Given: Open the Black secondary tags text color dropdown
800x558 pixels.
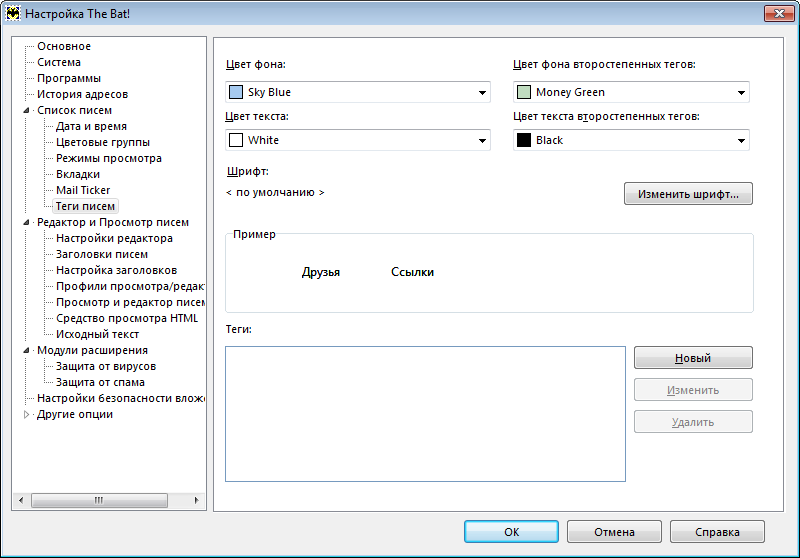Looking at the screenshot, I should click(x=631, y=140).
